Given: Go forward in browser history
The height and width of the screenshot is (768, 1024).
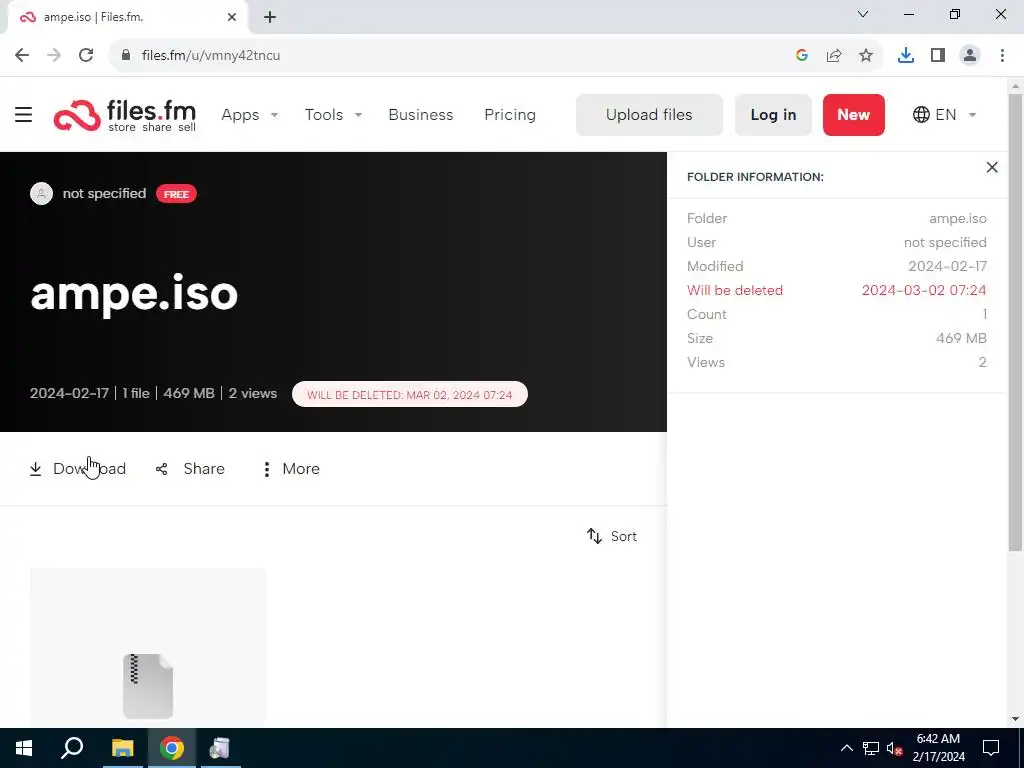Looking at the screenshot, I should point(54,56).
